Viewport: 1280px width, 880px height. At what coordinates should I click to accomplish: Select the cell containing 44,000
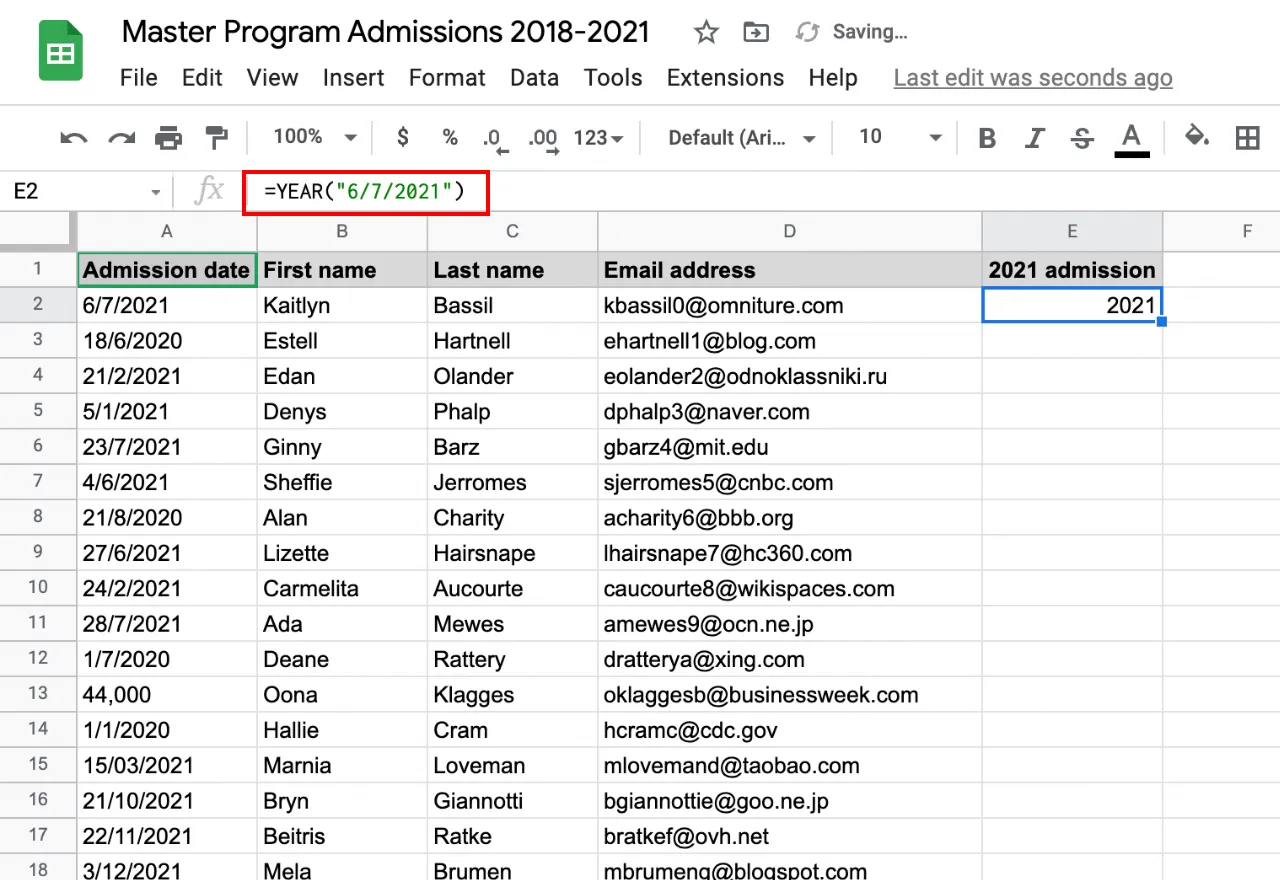[167, 695]
